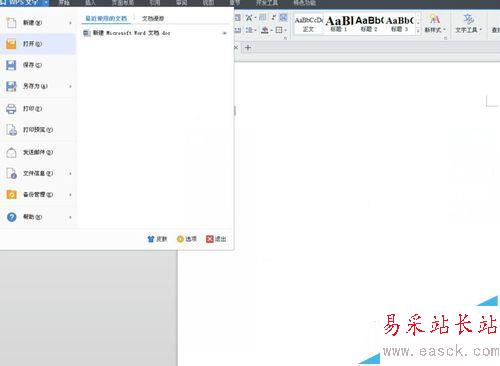Expand the Save As (另存为) submenu arrow

[x=70, y=86]
